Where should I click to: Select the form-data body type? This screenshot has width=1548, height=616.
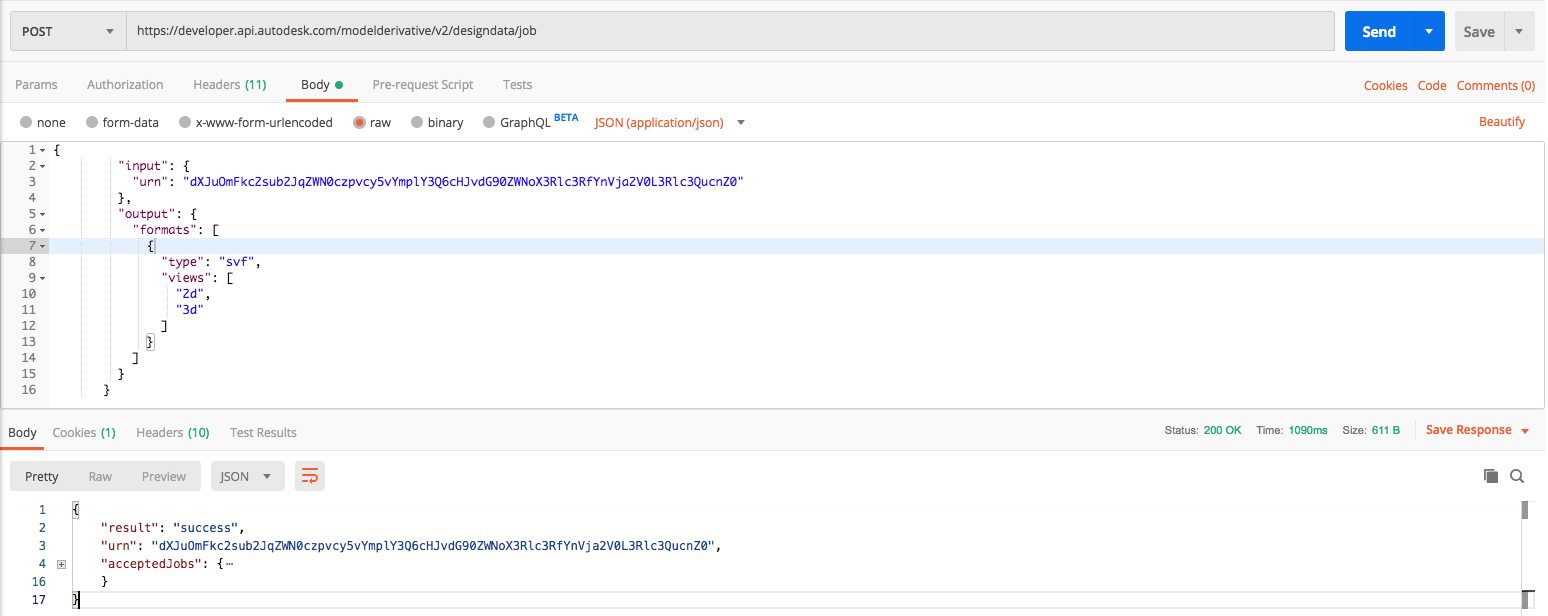(122, 123)
